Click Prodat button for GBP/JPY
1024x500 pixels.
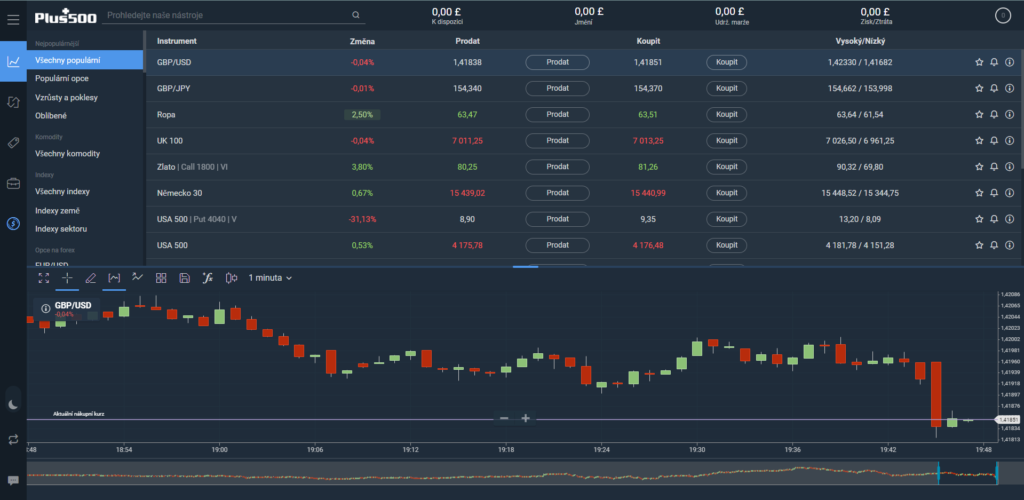(x=558, y=88)
